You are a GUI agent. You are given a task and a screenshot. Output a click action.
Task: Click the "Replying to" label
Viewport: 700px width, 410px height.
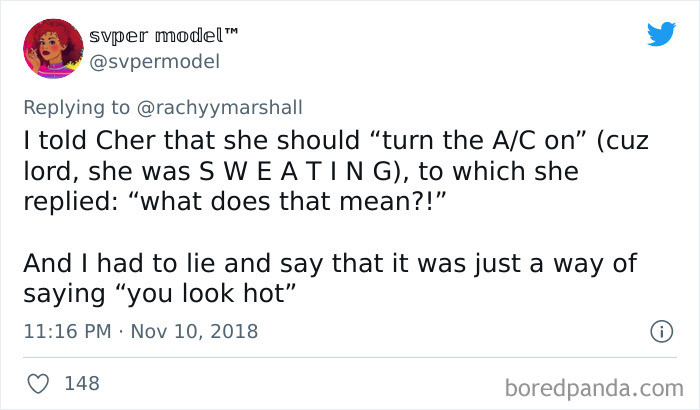tap(84, 107)
